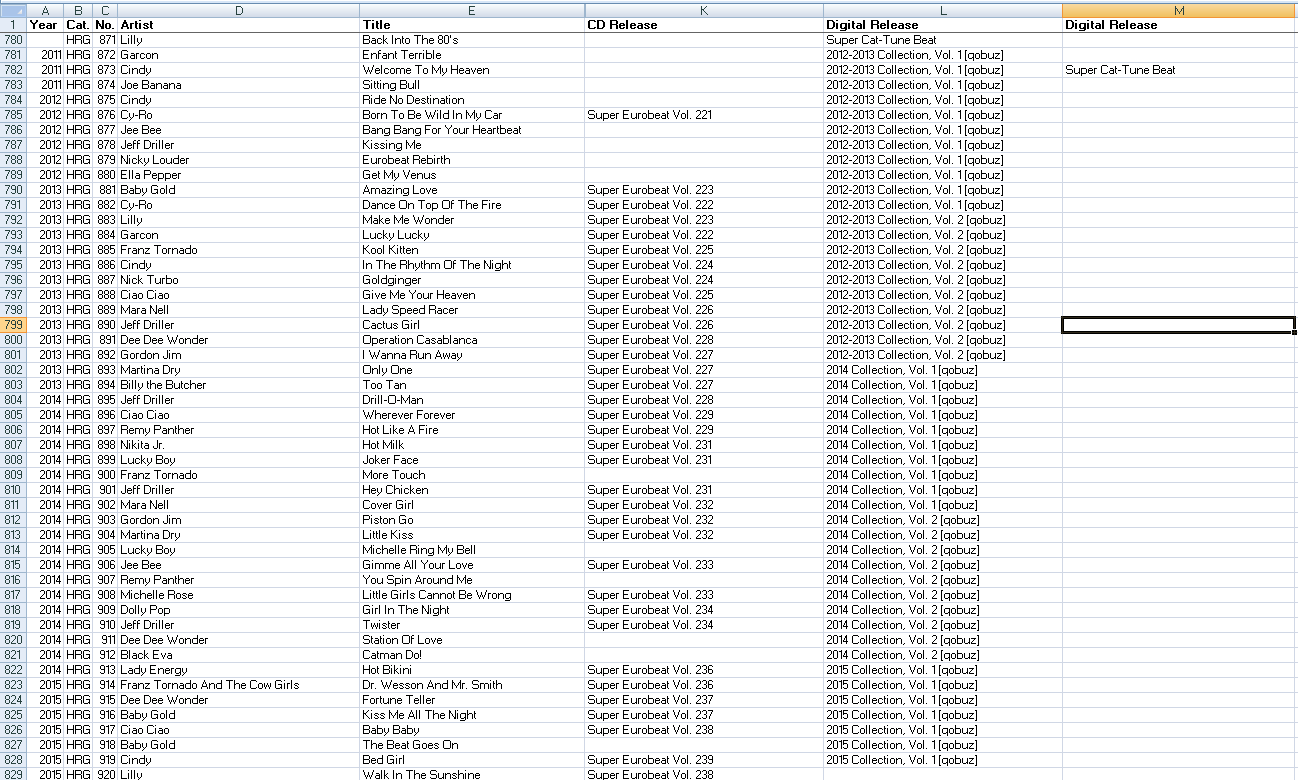The width and height of the screenshot is (1298, 780).
Task: Select row 829 header
Action: [13, 760]
